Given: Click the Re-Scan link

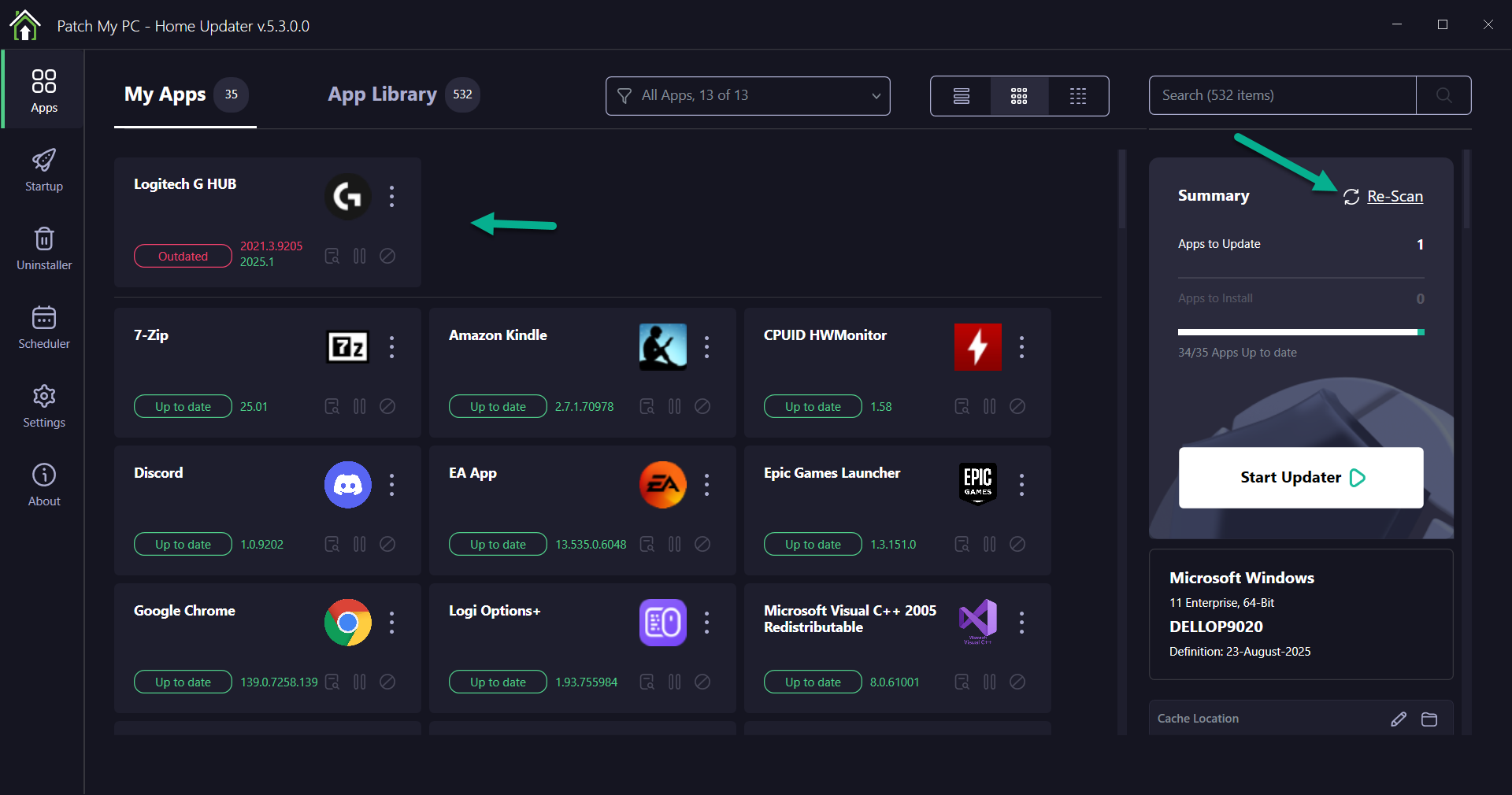Looking at the screenshot, I should [1394, 197].
